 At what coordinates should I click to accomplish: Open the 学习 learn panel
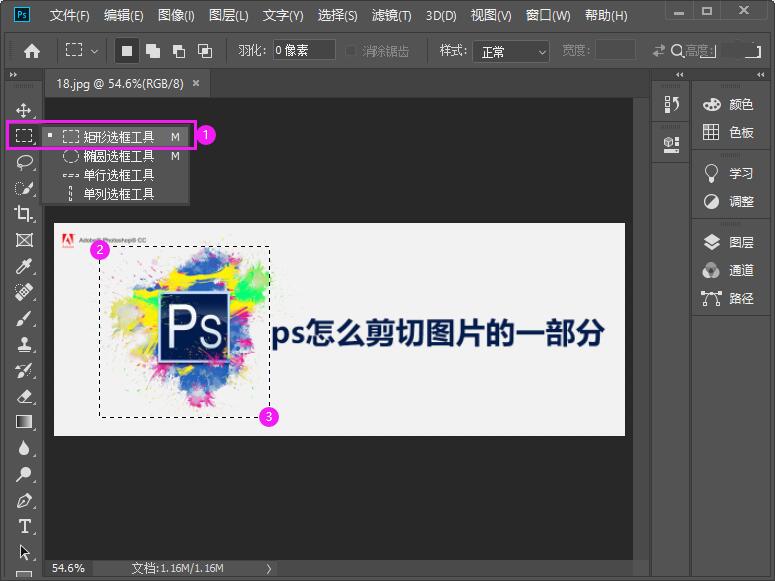[728, 173]
